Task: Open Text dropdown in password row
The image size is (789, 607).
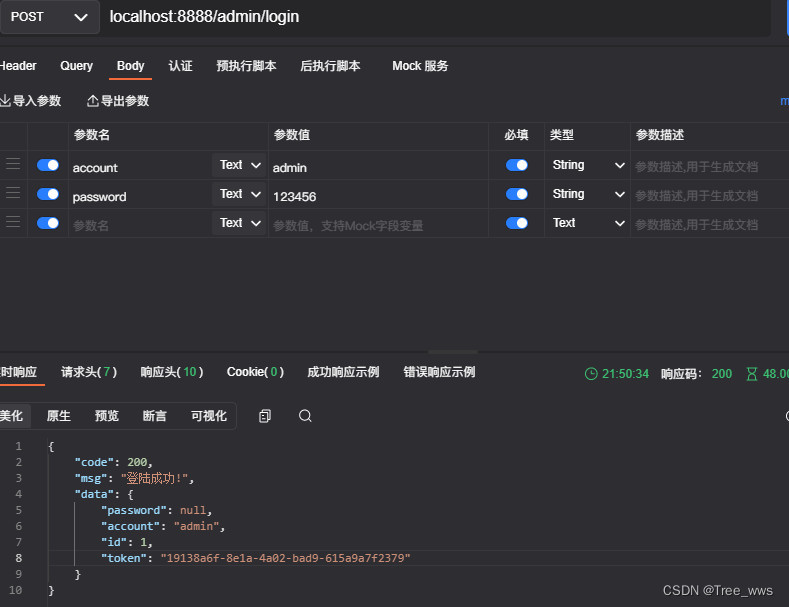Action: 240,194
